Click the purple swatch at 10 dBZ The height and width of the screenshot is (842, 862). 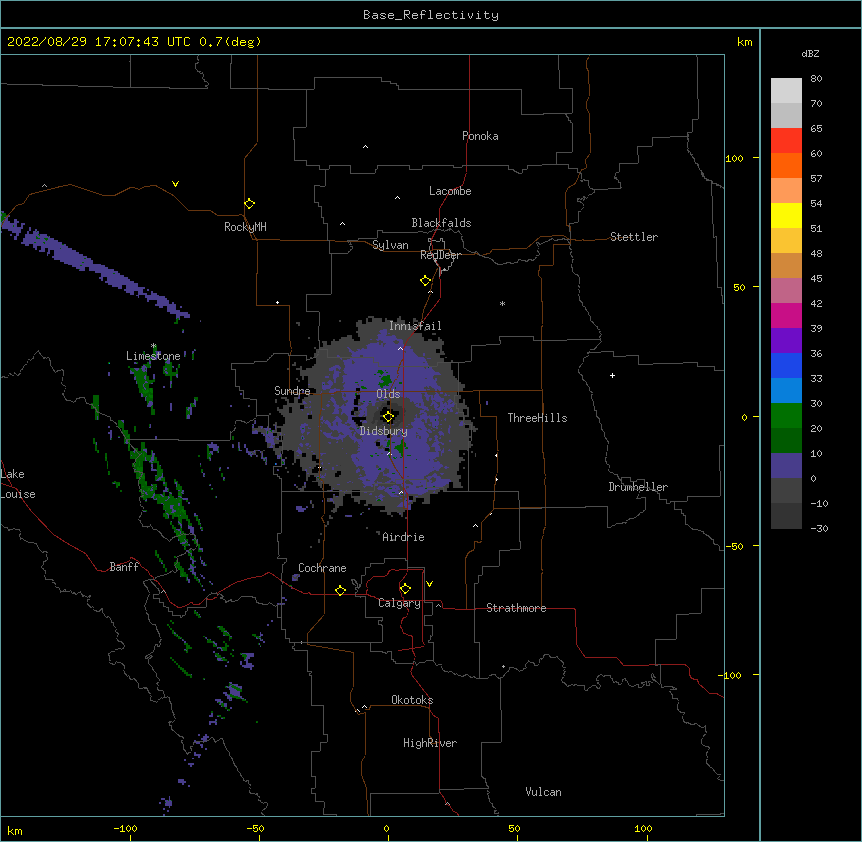[786, 466]
